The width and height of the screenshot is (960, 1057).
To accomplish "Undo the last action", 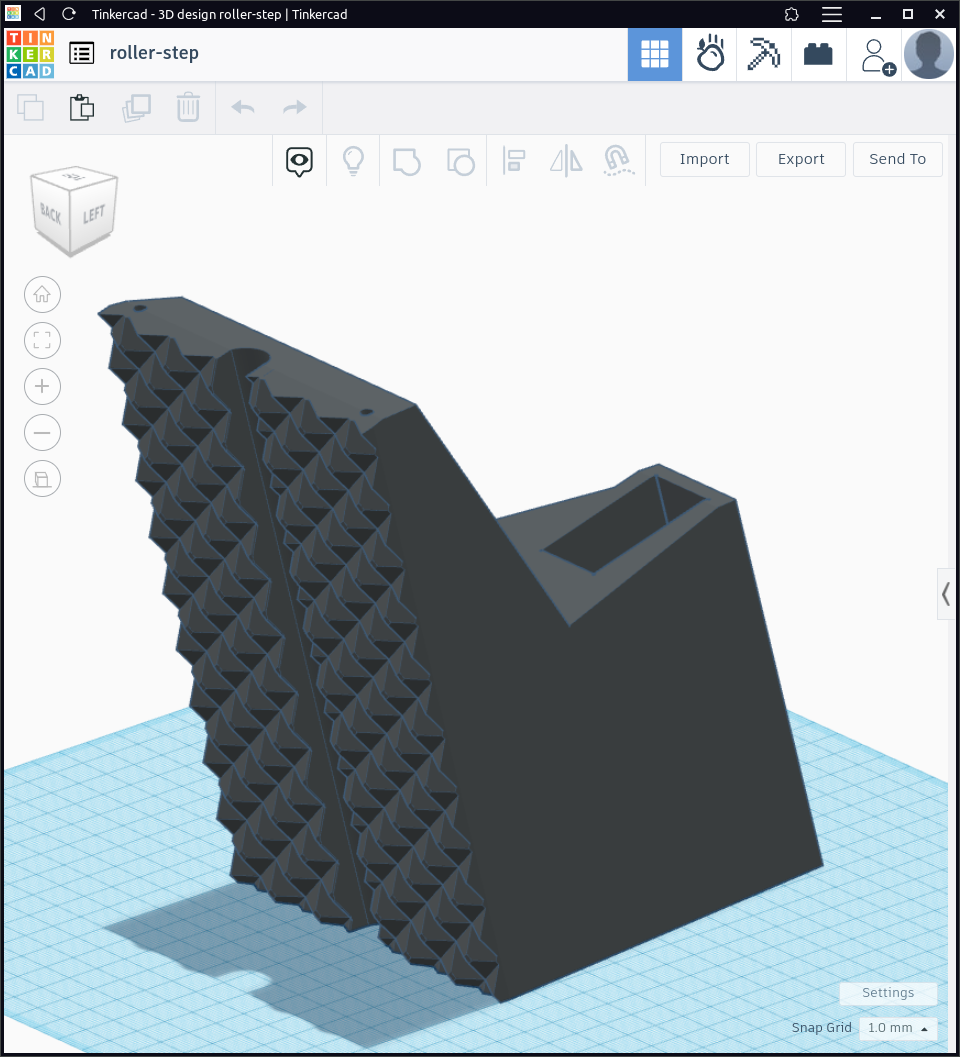I will [x=243, y=107].
